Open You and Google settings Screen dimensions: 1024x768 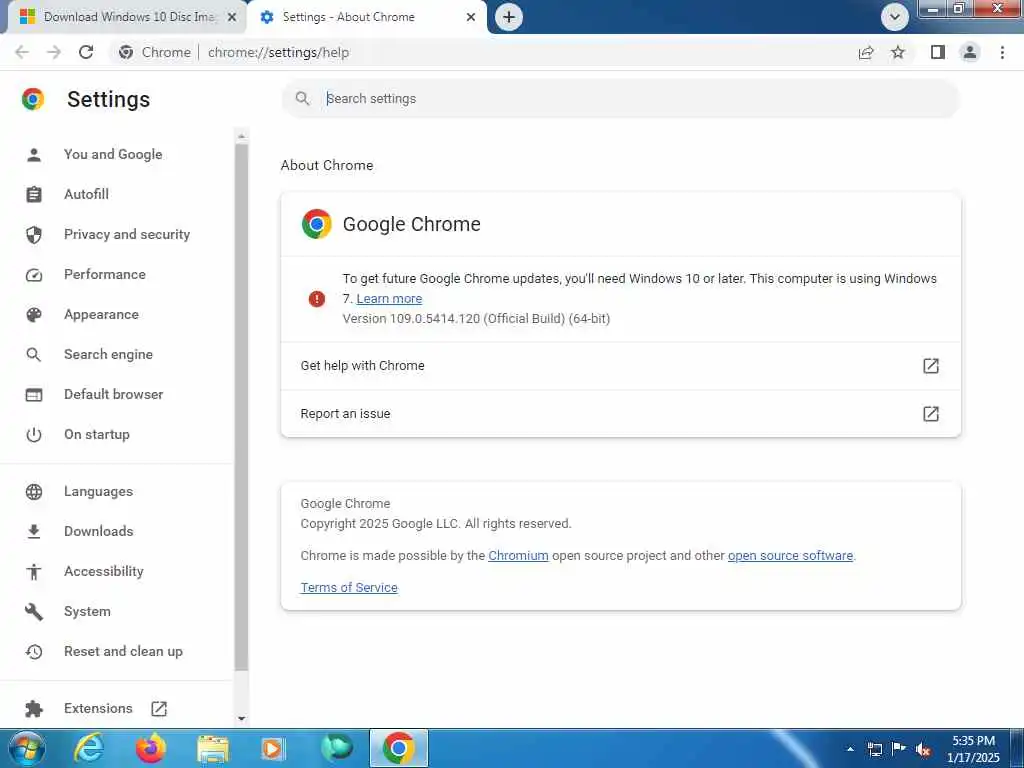113,154
